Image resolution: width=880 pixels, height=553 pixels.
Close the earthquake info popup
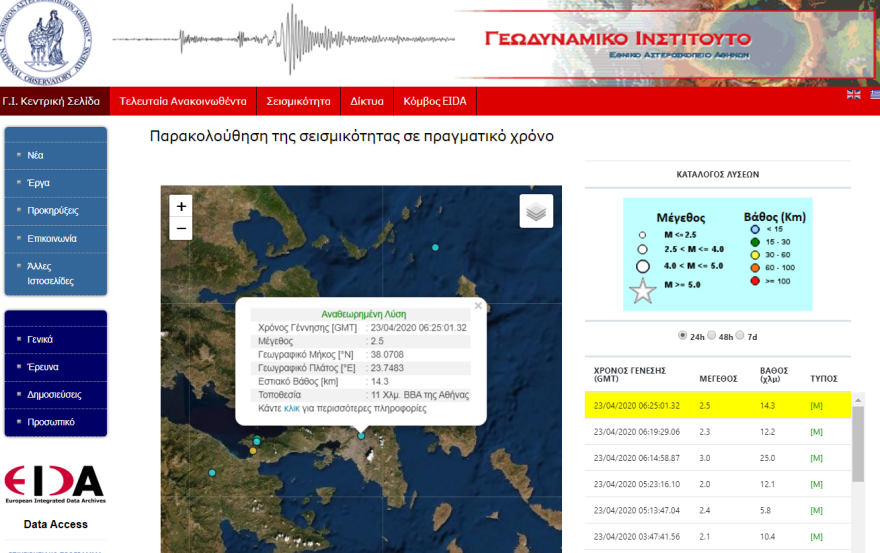(x=478, y=306)
